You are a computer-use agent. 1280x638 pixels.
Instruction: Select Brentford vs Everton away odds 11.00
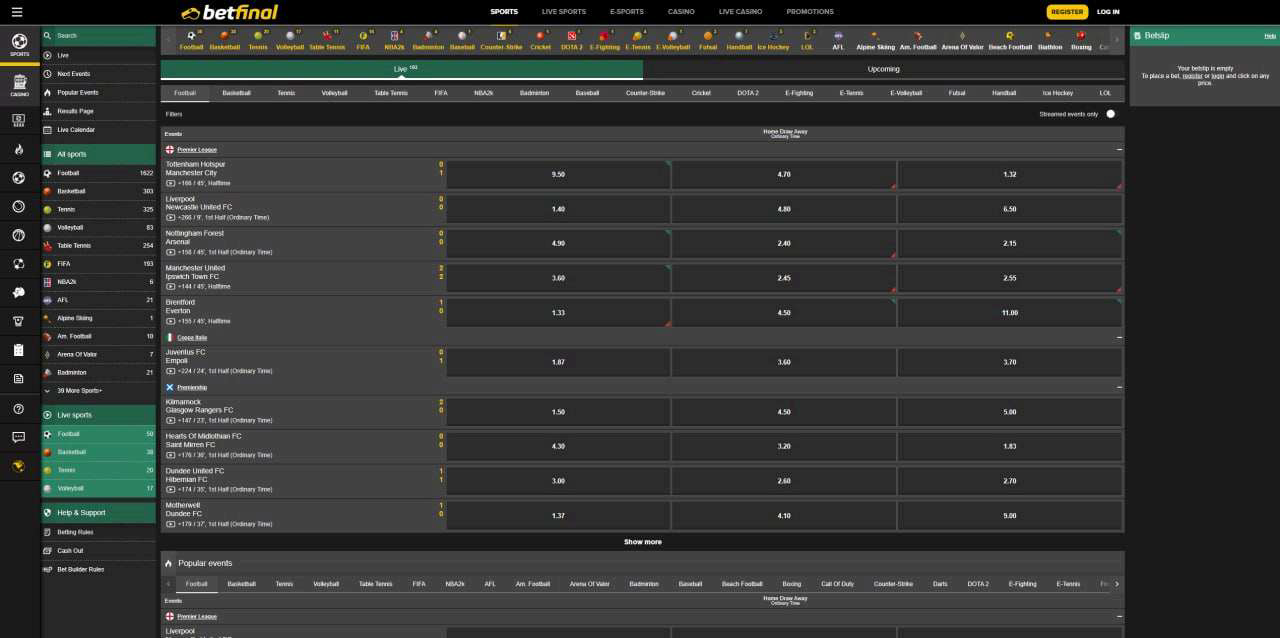tap(1010, 313)
